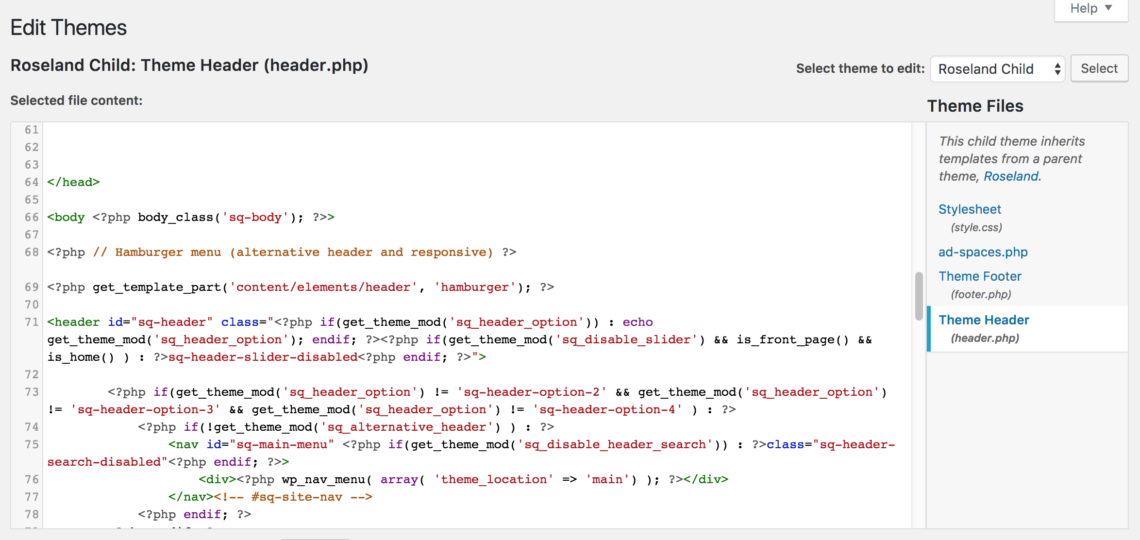
Task: Click the get_template_part code line
Action: tap(300, 287)
